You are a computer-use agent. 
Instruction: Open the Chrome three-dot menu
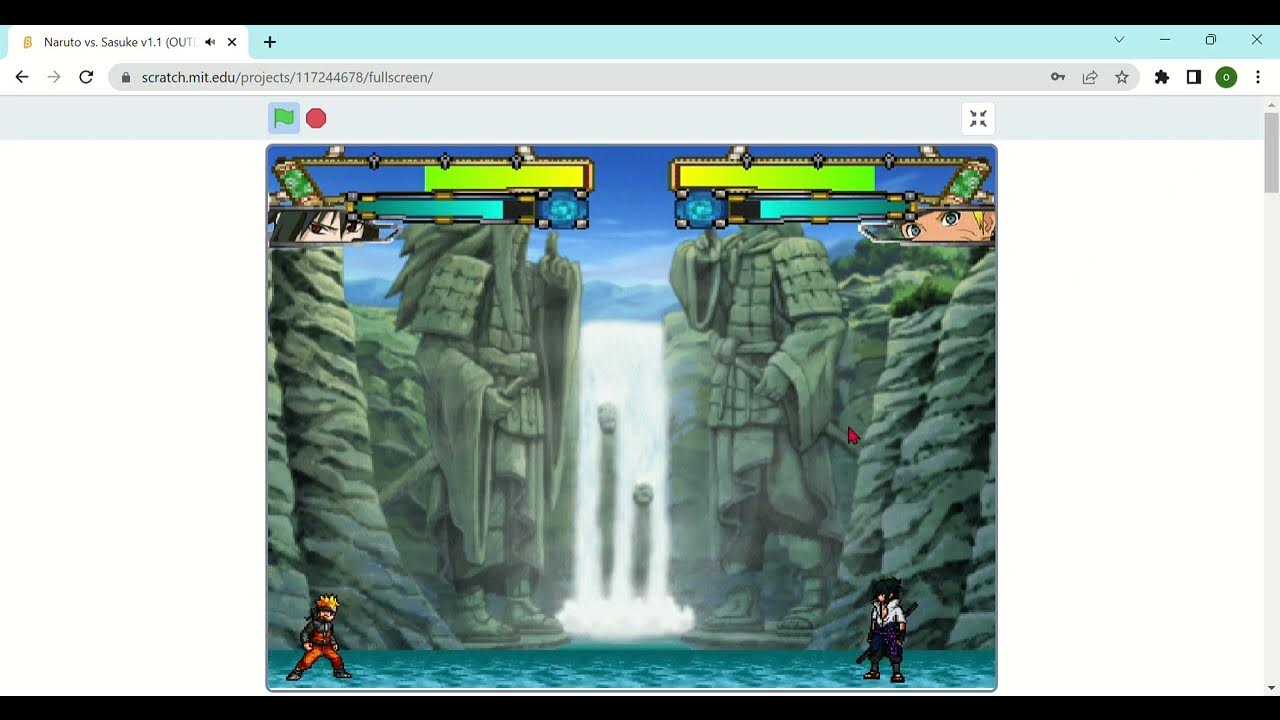(x=1258, y=77)
